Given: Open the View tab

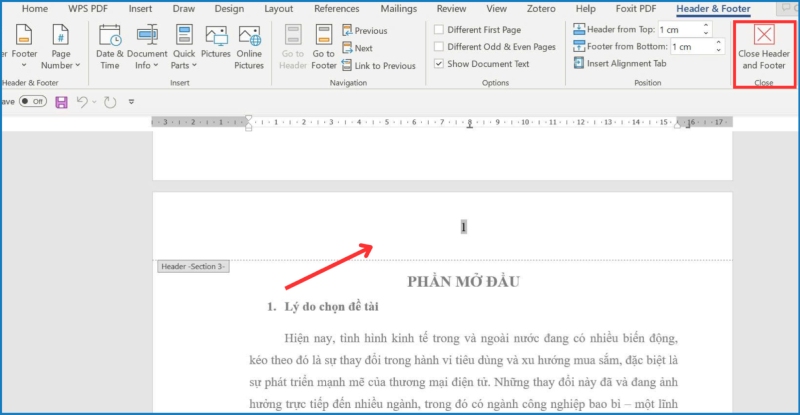Looking at the screenshot, I should [x=496, y=9].
